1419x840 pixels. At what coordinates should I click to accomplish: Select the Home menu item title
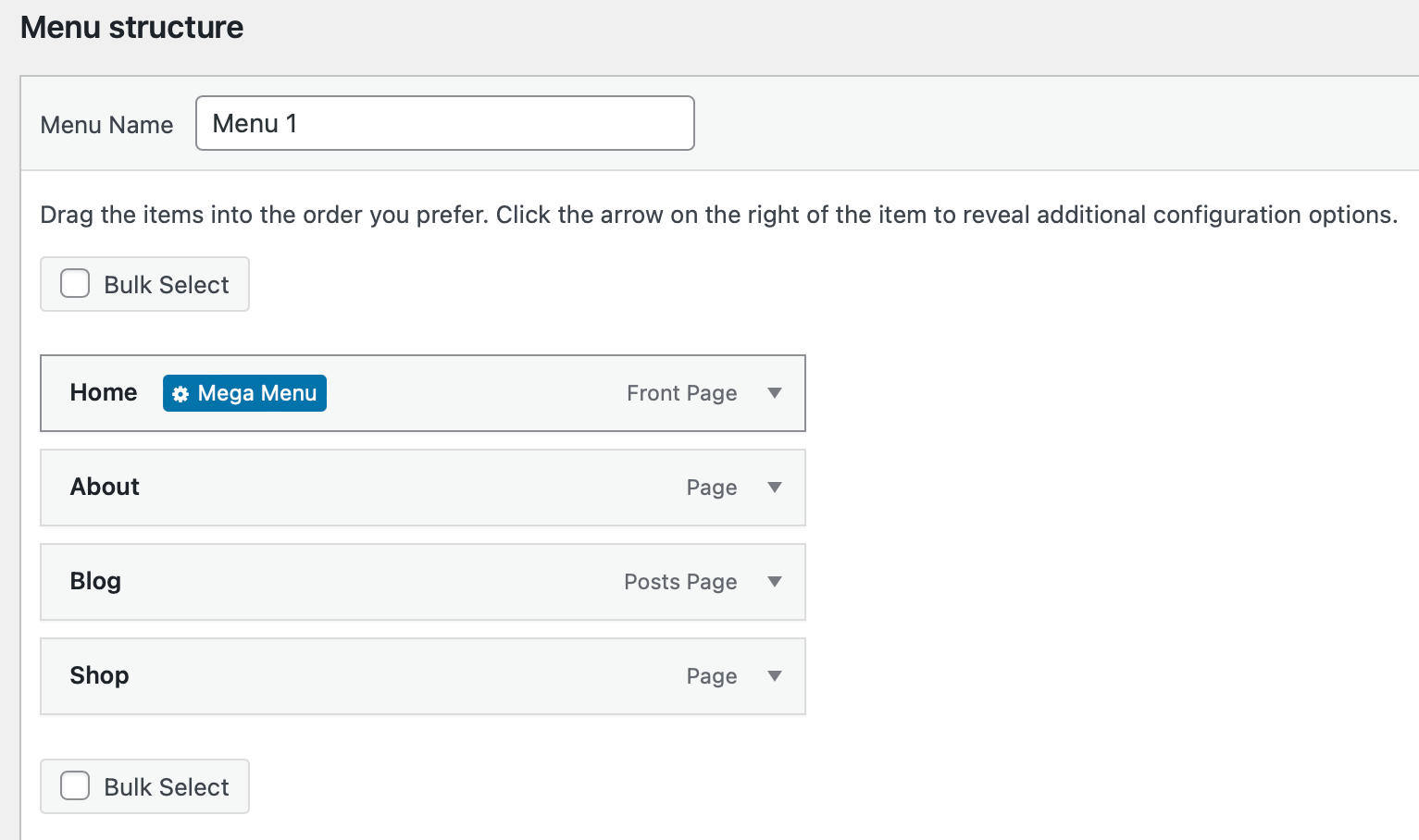104,392
